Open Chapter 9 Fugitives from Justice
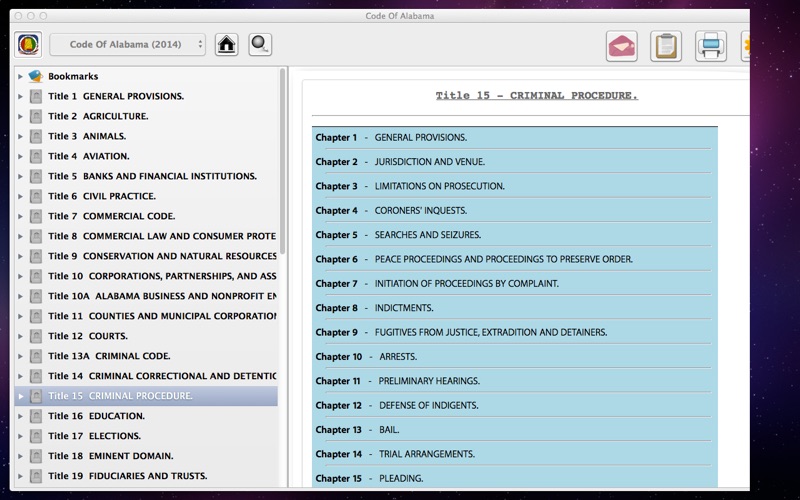Screen dimensions: 800x500 point(461,333)
